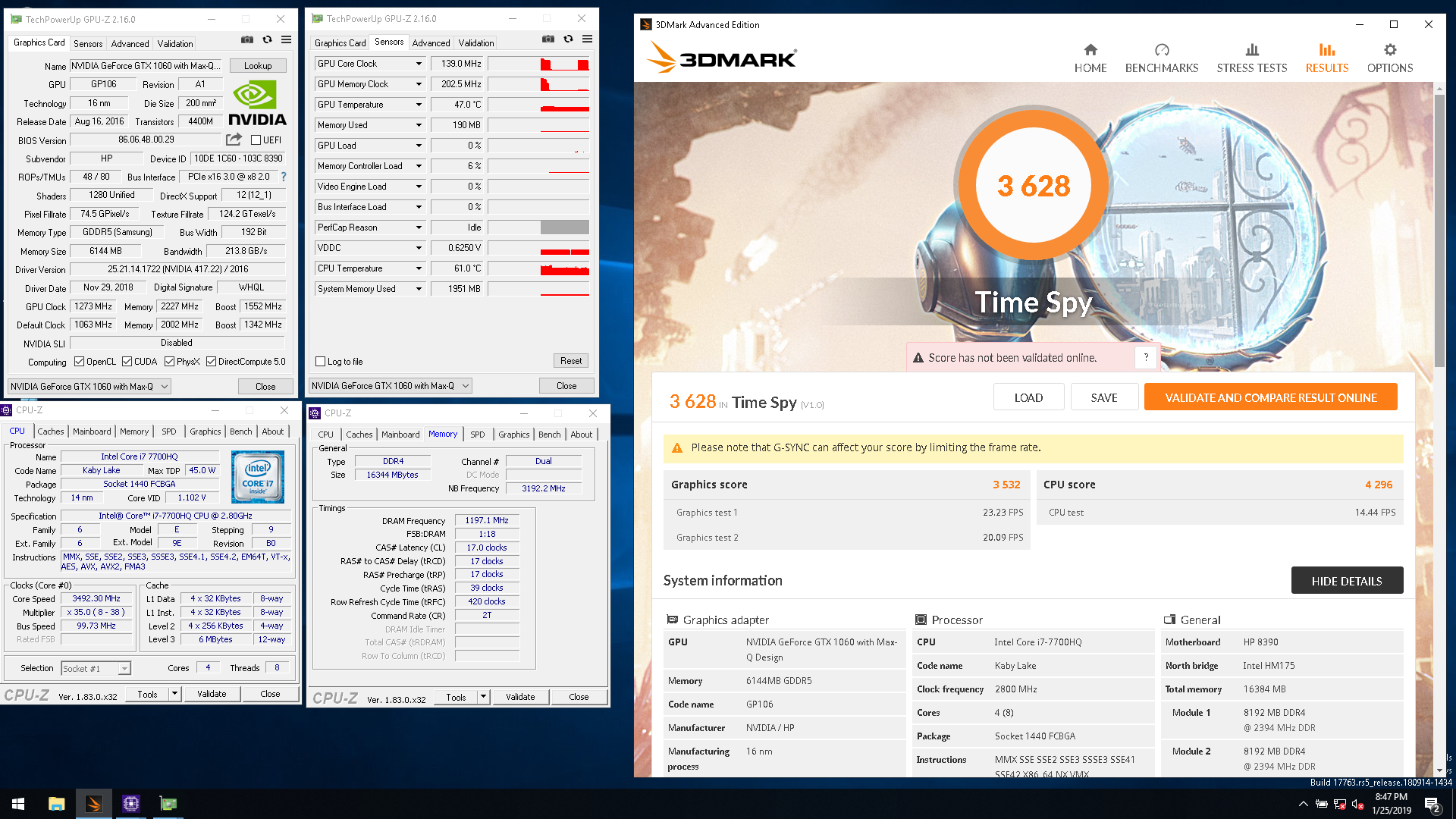The image size is (1456, 819).
Task: Open 3DMark Benchmarks section
Action: tap(1162, 58)
